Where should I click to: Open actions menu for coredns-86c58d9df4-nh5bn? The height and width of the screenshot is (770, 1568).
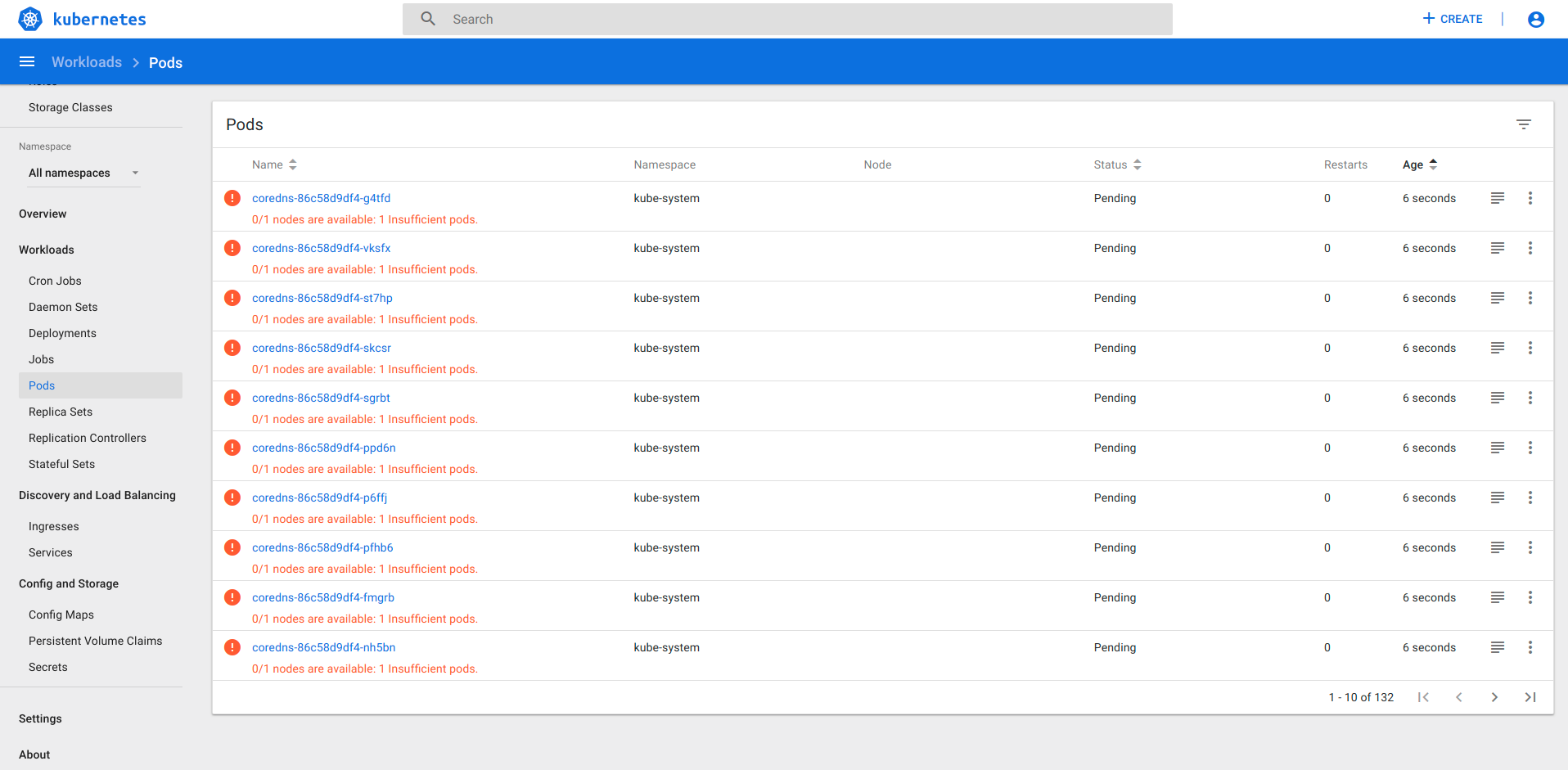1530,647
